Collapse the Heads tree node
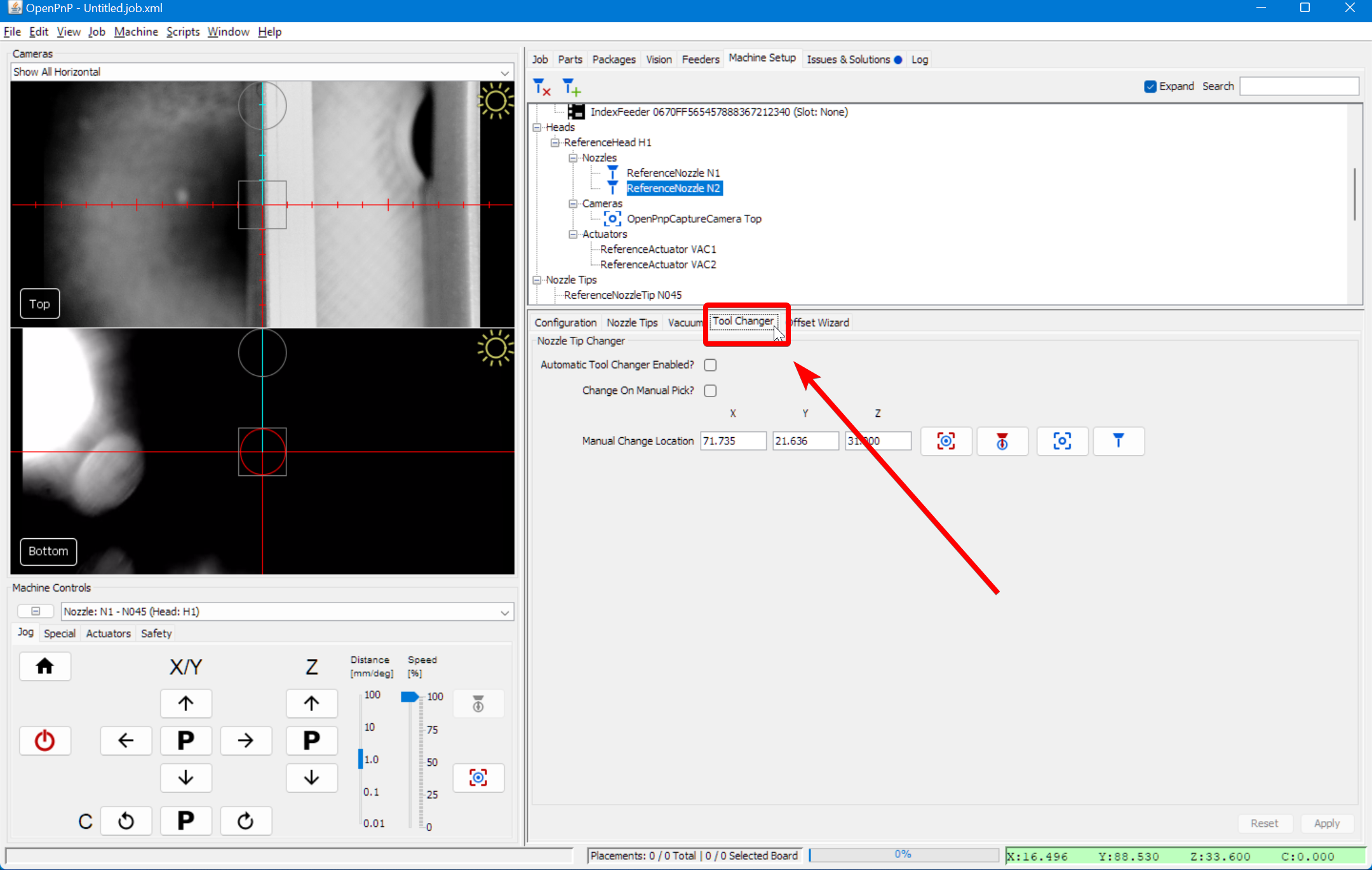The image size is (1372, 870). pyautogui.click(x=537, y=127)
